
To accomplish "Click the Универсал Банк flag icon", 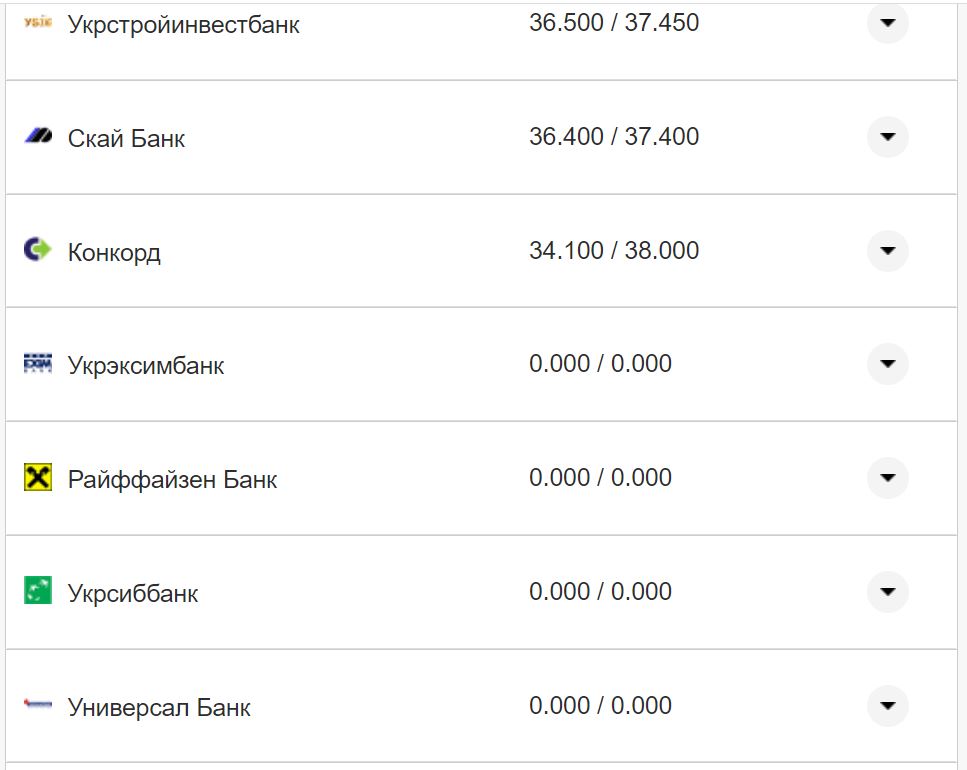I will pyautogui.click(x=37, y=705).
